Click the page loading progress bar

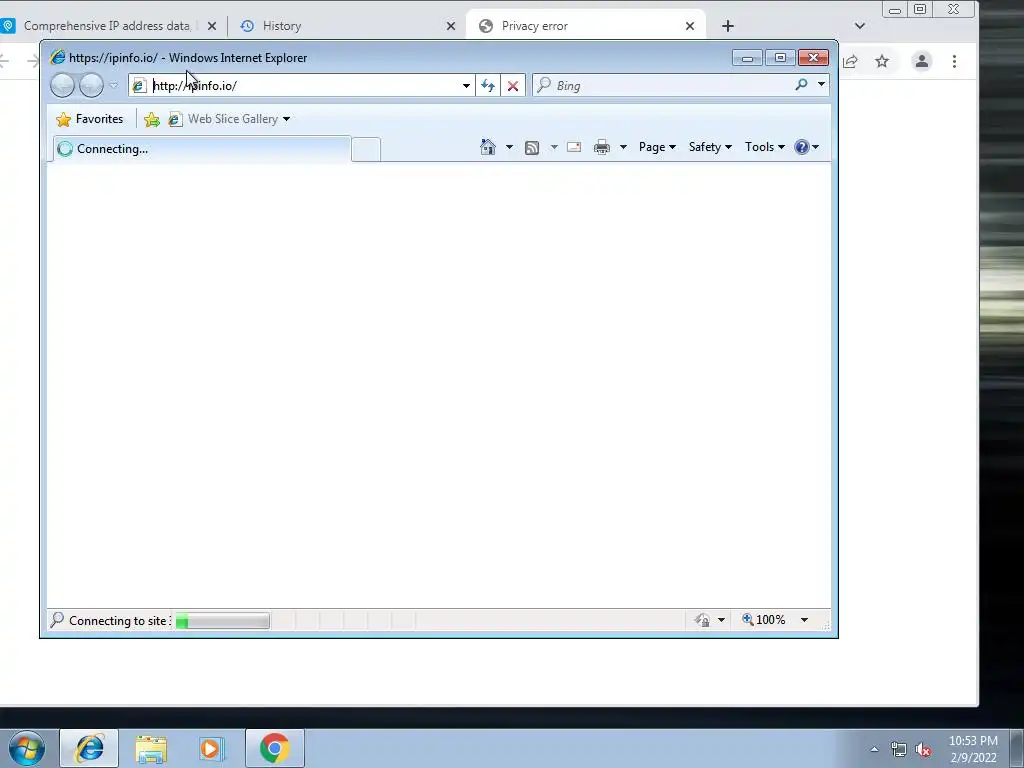[222, 620]
